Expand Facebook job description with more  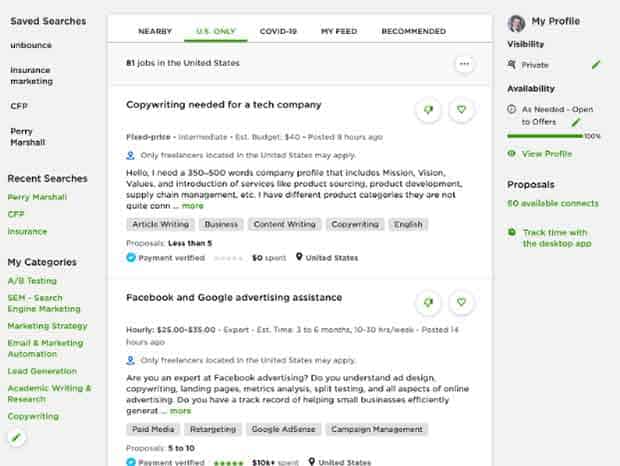pos(180,411)
